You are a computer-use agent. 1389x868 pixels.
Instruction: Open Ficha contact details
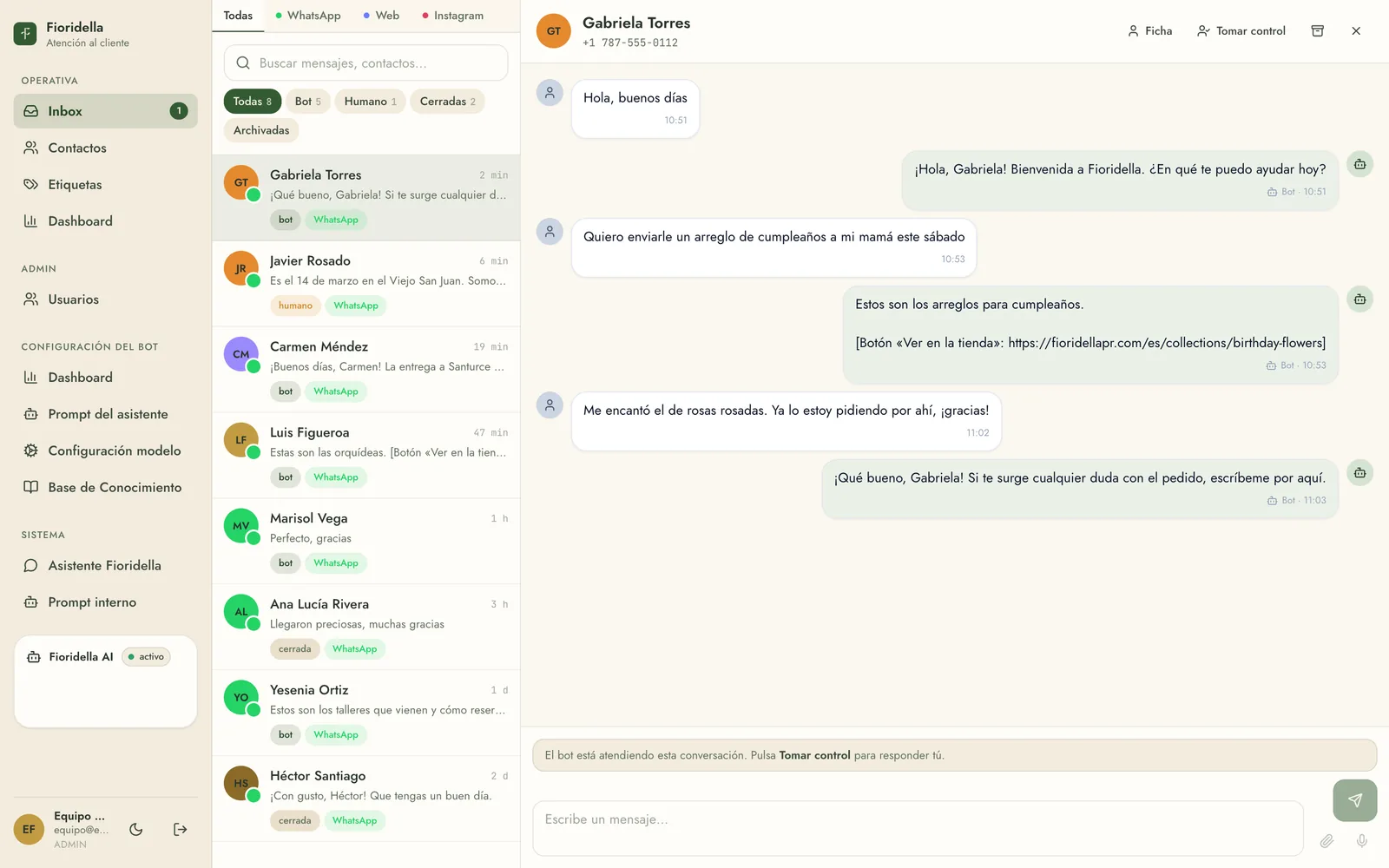pos(1149,30)
